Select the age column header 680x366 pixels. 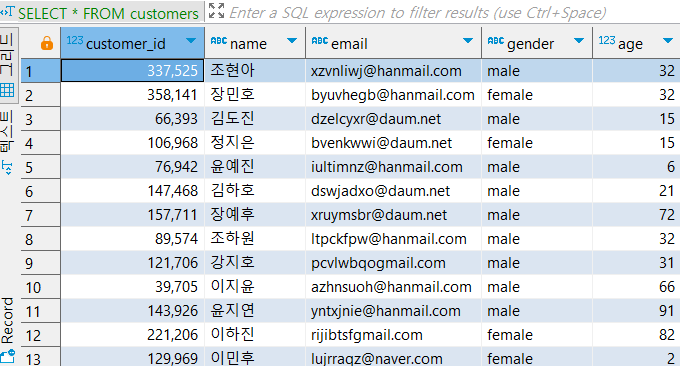coord(636,43)
